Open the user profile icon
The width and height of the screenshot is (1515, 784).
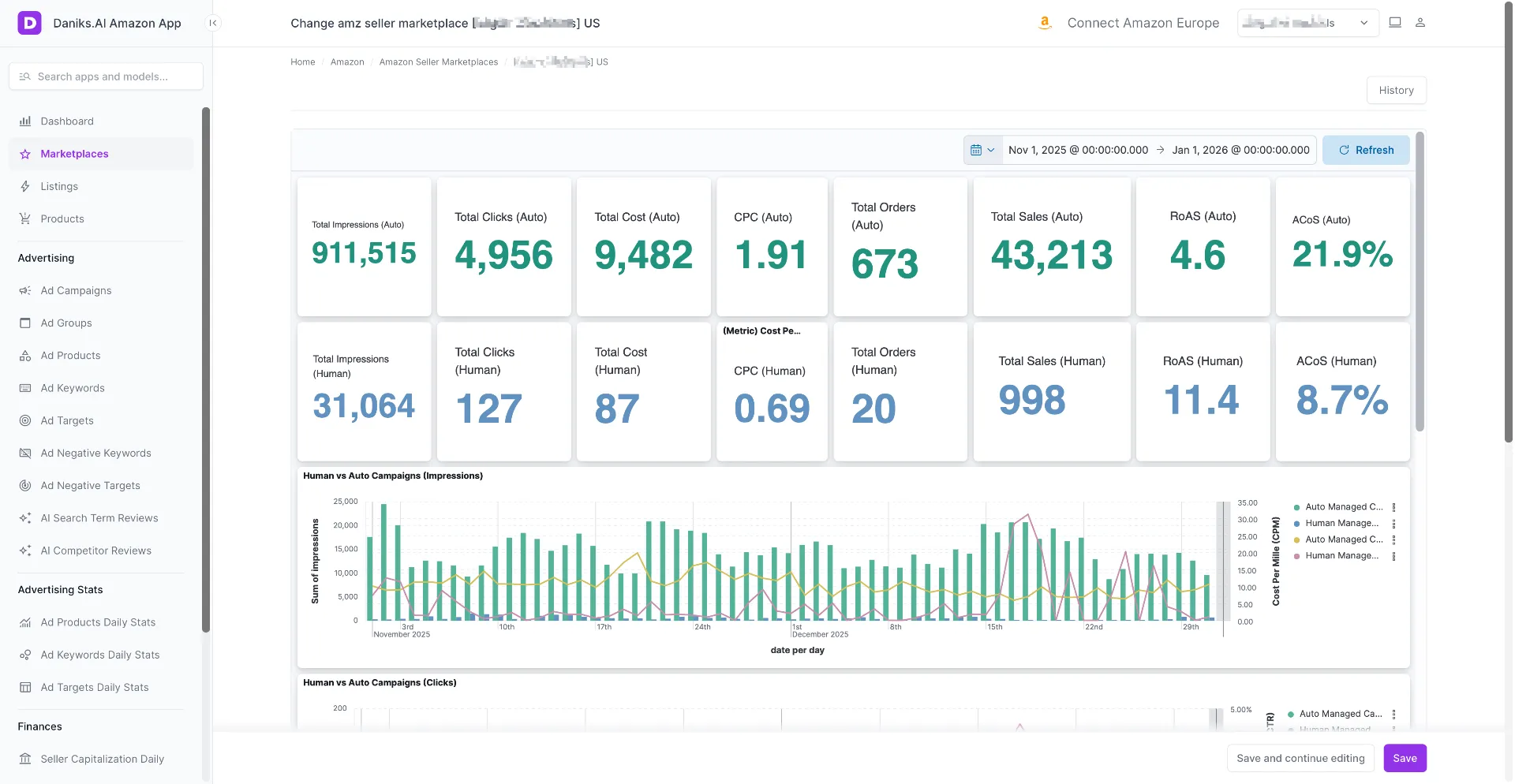point(1420,23)
